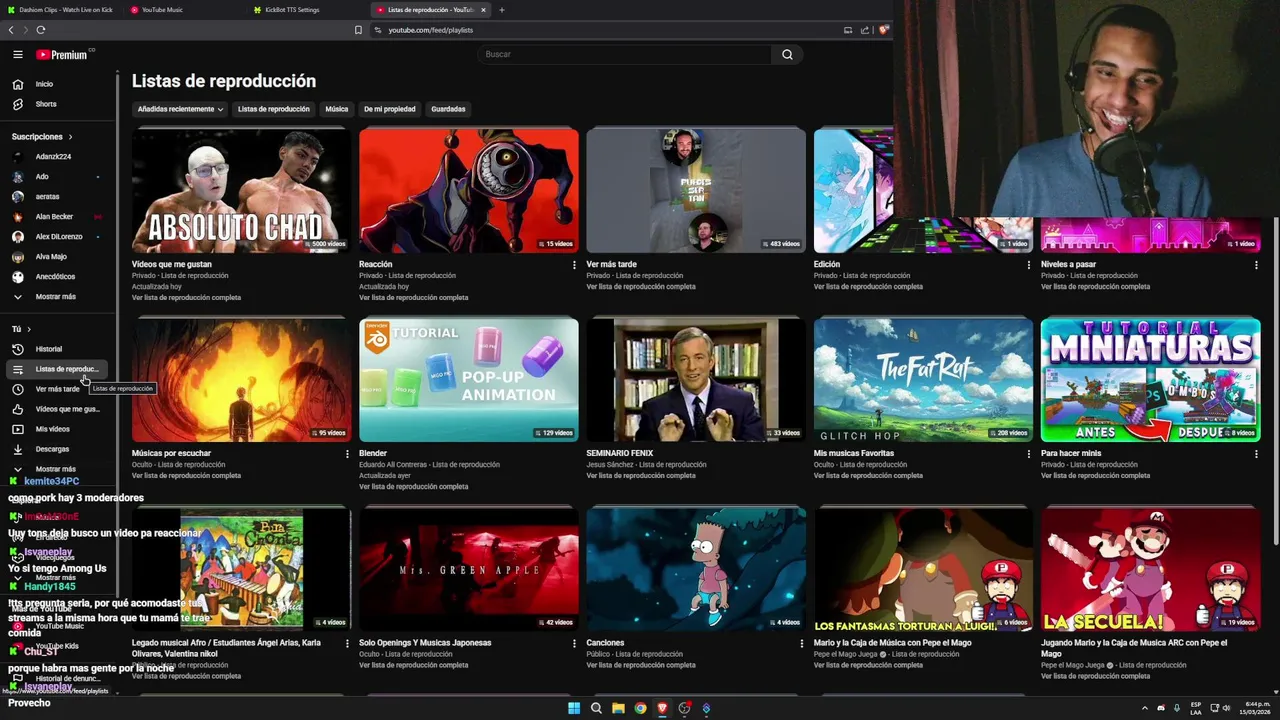Open Descargas in the sidebar

[58, 449]
